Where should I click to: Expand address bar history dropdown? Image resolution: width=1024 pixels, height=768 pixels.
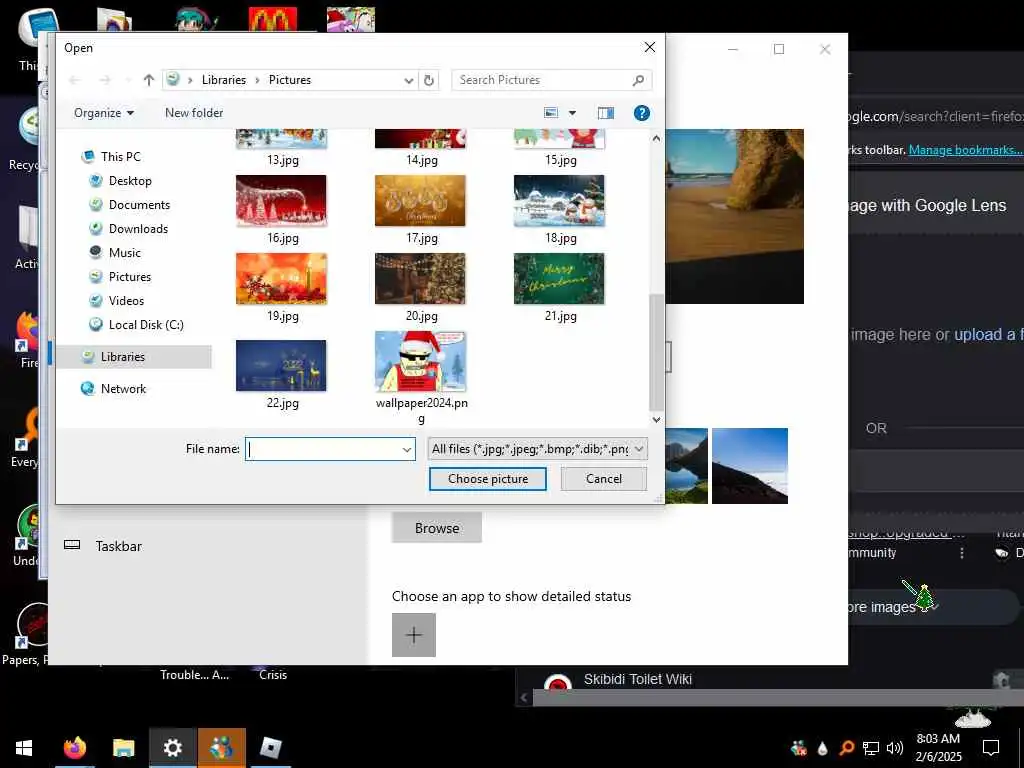tap(409, 80)
